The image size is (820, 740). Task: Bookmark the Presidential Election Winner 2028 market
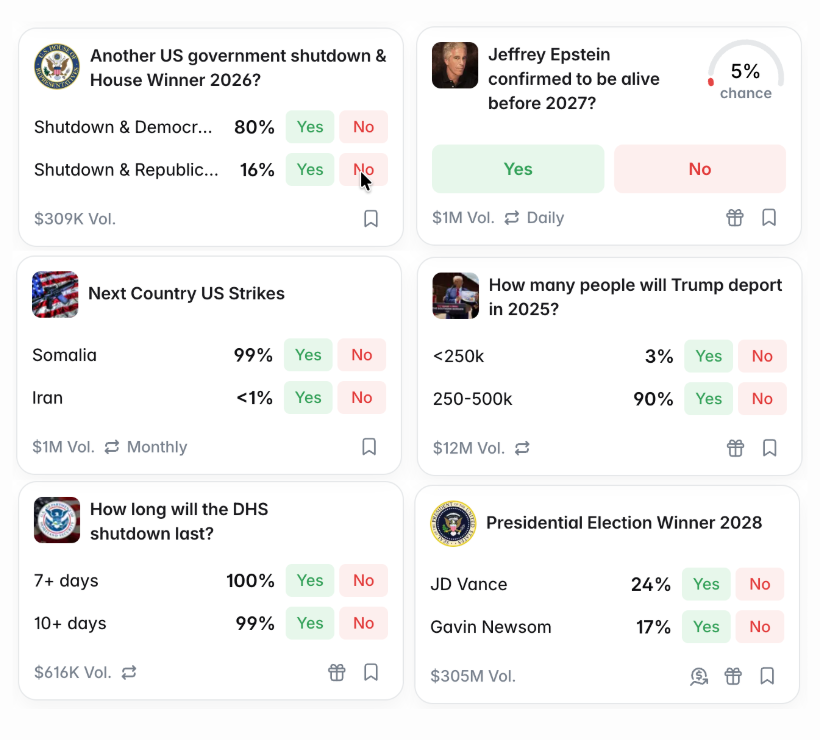767,676
